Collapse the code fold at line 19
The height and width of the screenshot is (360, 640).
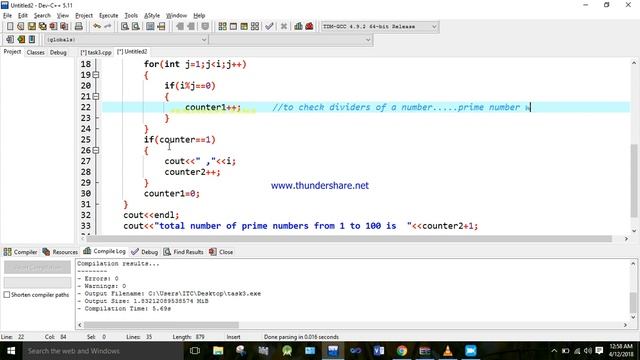(x=96, y=75)
